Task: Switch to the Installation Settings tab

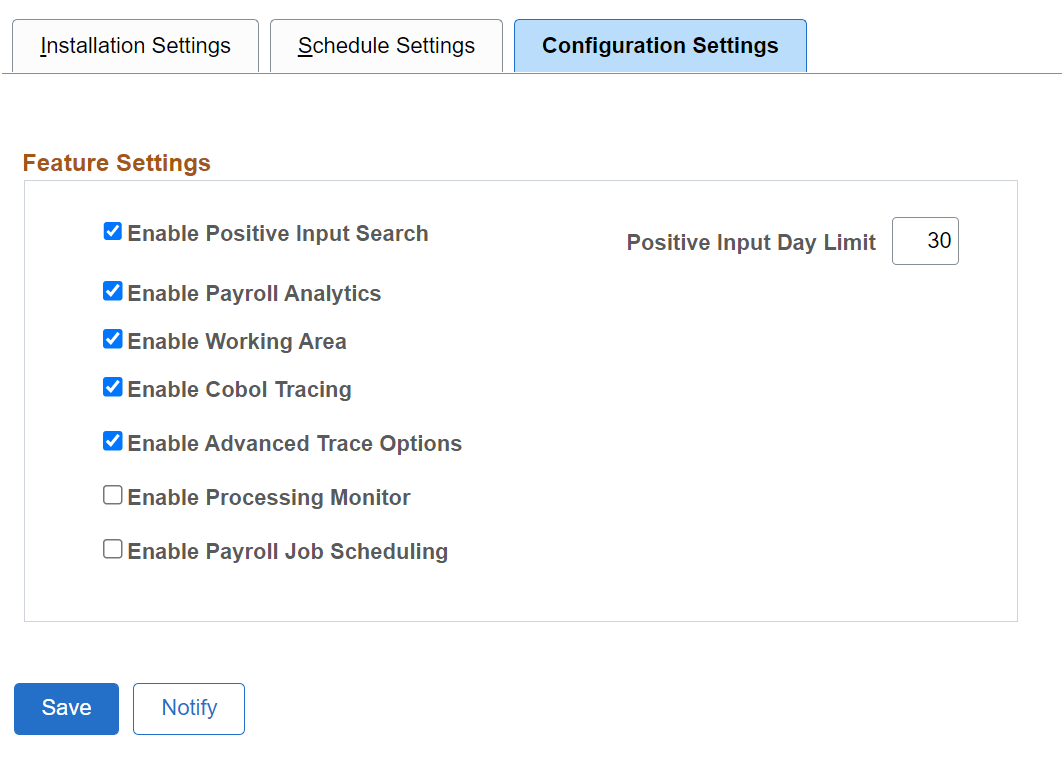Action: (x=134, y=45)
